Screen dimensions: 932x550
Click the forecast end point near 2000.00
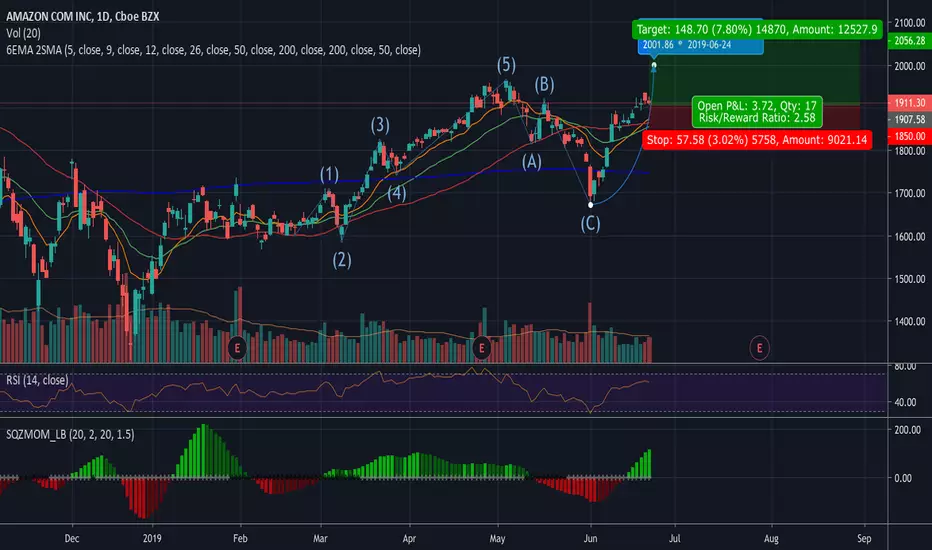(x=654, y=65)
